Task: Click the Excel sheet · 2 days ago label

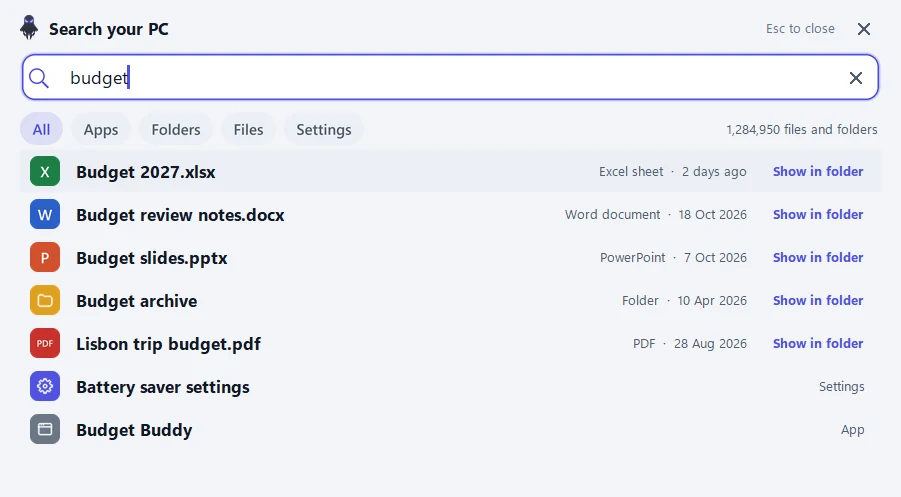Action: click(x=672, y=171)
